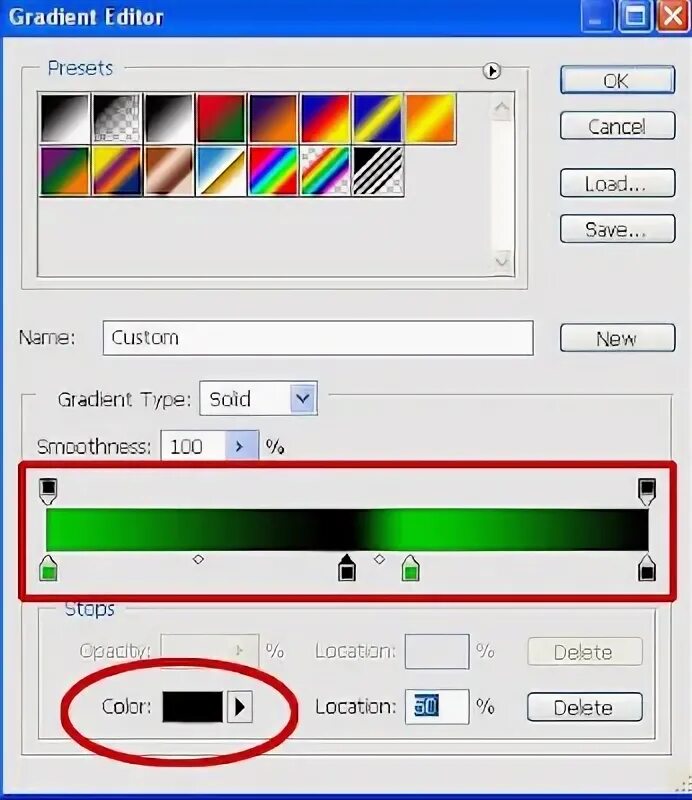This screenshot has width=692, height=800.
Task: Expand the Gradient Type dropdown
Action: point(303,398)
